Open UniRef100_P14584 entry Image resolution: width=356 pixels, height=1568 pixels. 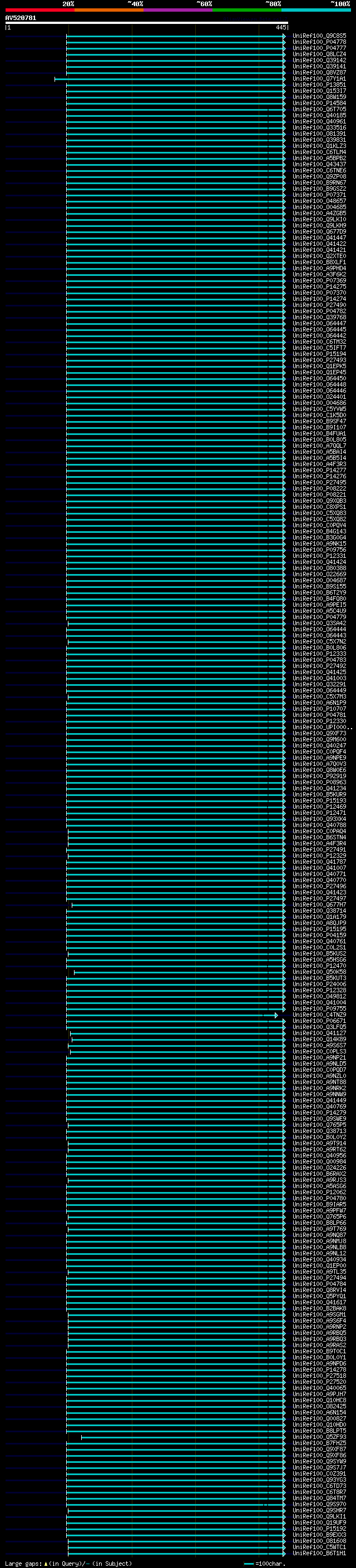point(319,103)
